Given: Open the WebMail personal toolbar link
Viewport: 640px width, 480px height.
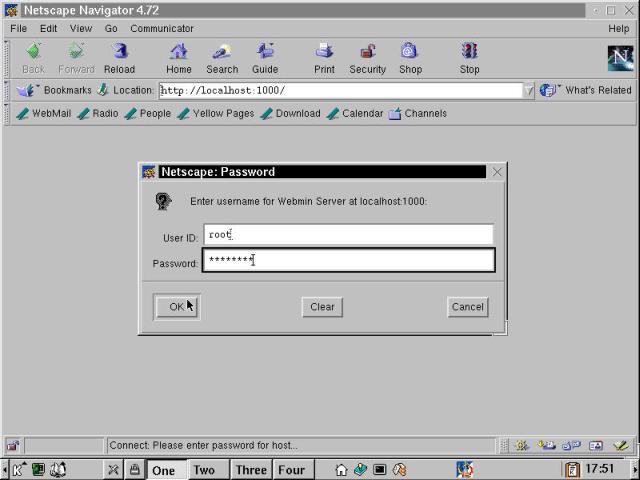Looking at the screenshot, I should (x=44, y=113).
